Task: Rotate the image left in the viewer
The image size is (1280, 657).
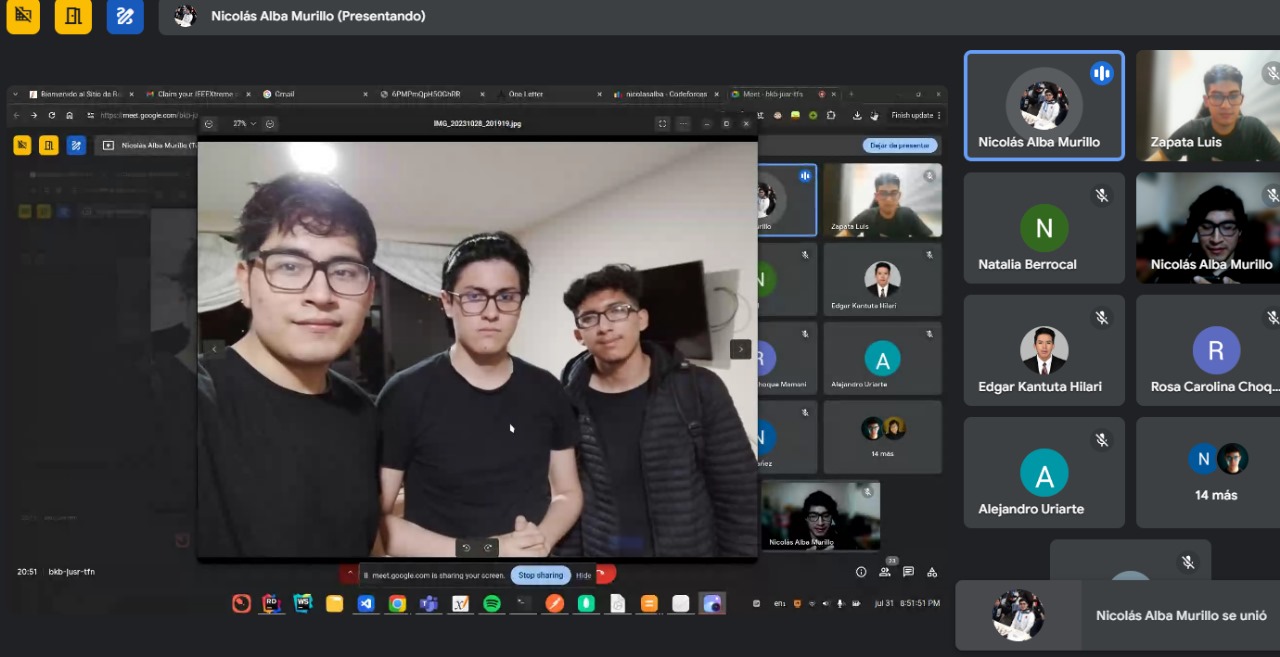Action: tap(466, 547)
